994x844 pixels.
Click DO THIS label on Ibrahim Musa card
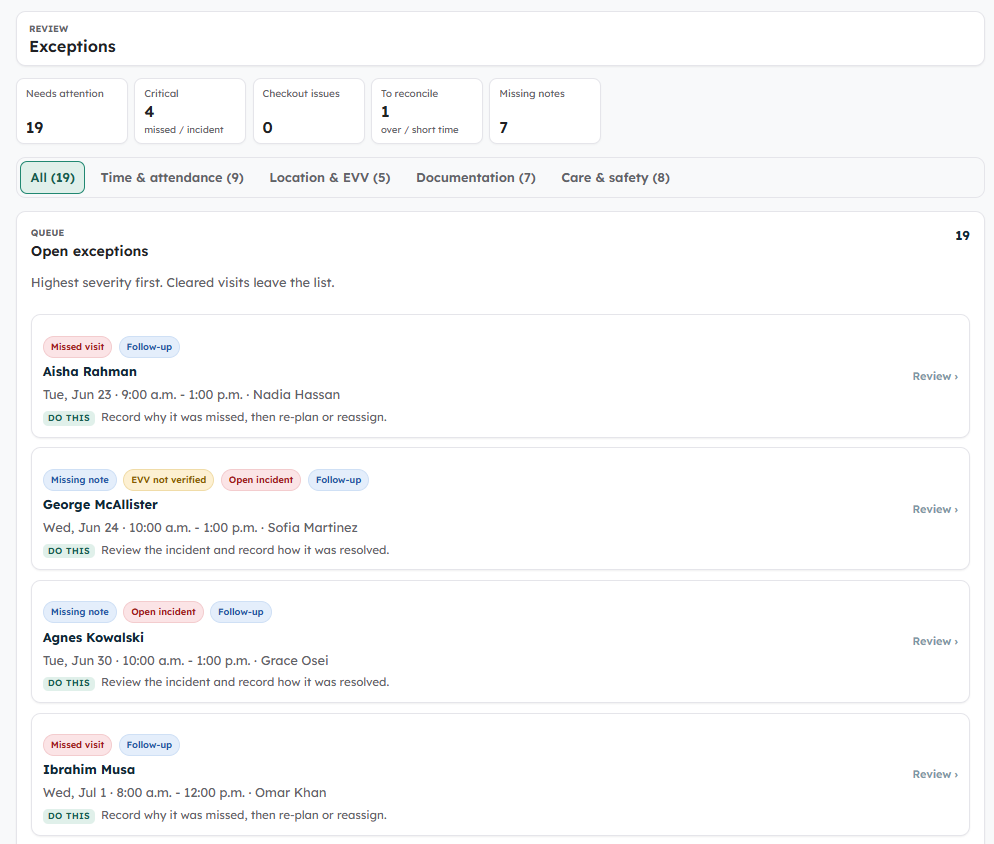click(69, 816)
